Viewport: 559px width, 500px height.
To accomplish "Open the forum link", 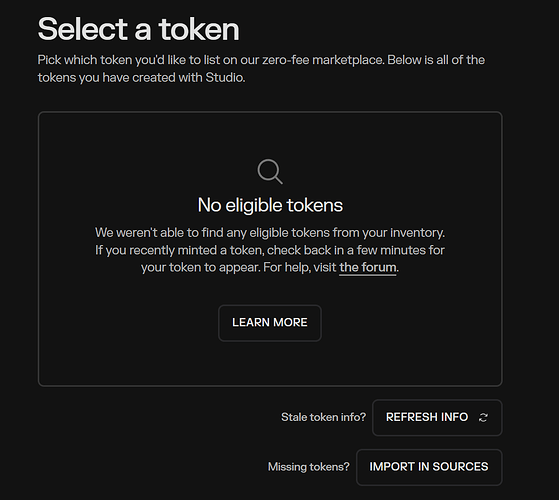I will click(x=368, y=267).
